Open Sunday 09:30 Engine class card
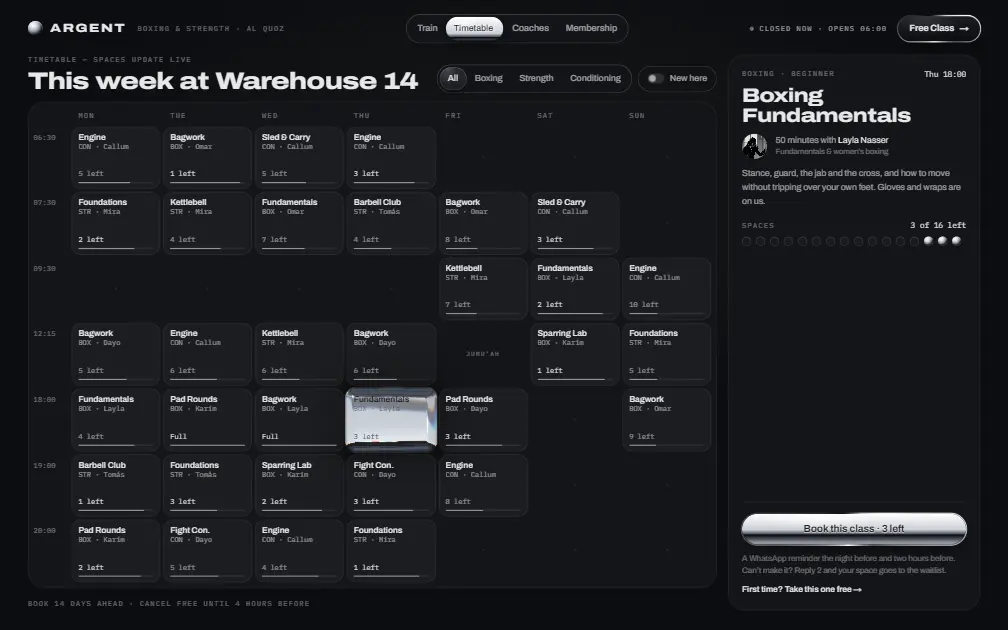The width and height of the screenshot is (1008, 630). pos(667,288)
